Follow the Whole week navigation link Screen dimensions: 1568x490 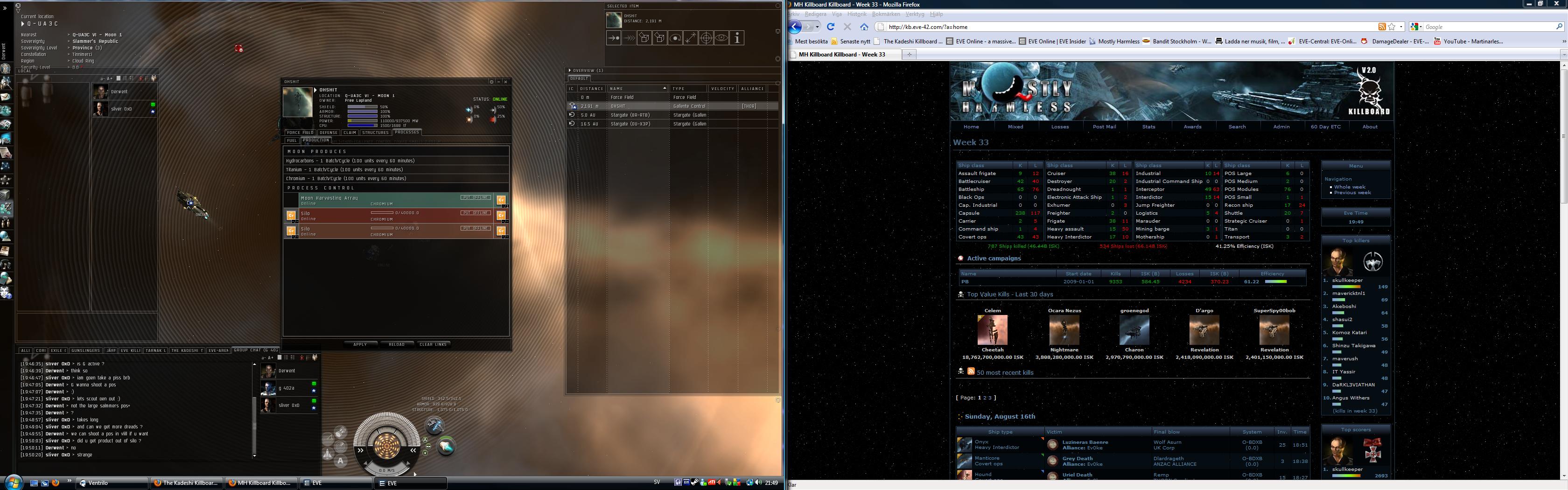click(x=1350, y=187)
